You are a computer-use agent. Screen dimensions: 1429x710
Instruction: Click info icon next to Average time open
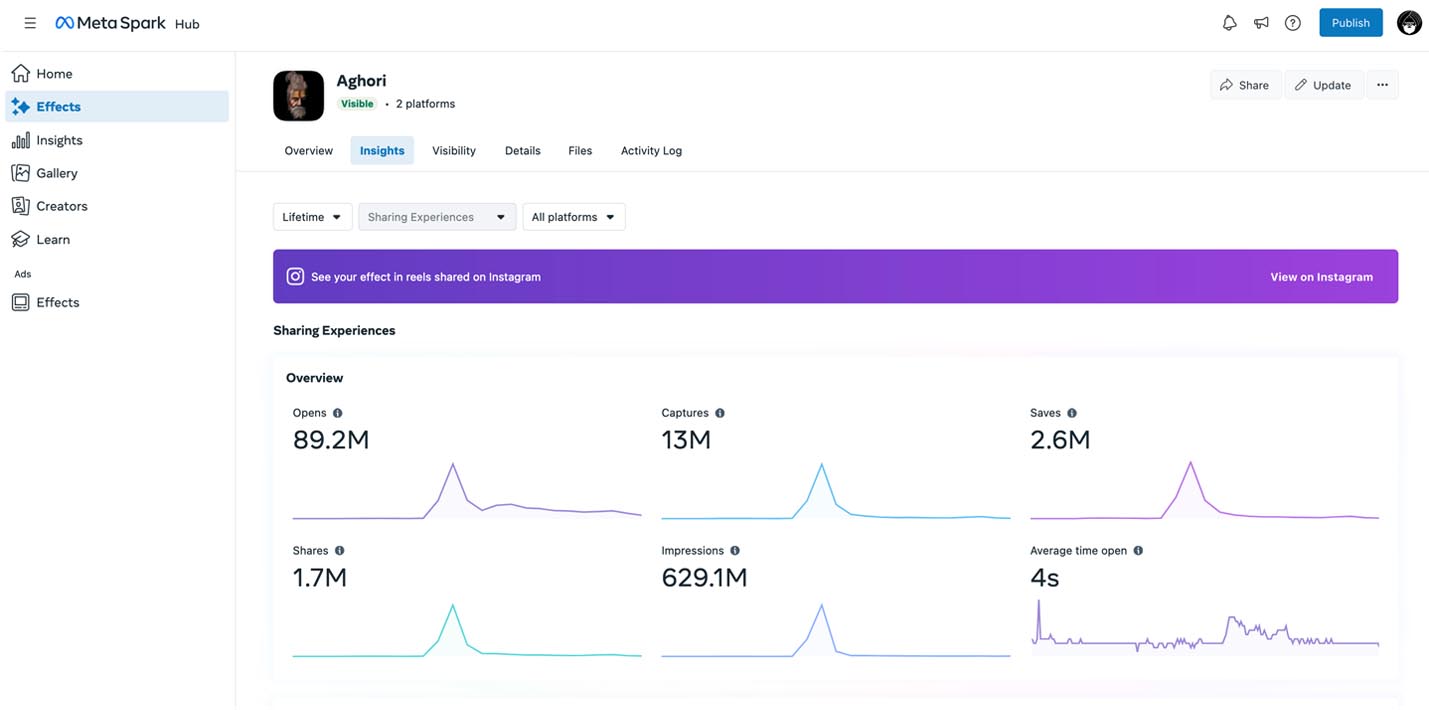tap(1138, 551)
